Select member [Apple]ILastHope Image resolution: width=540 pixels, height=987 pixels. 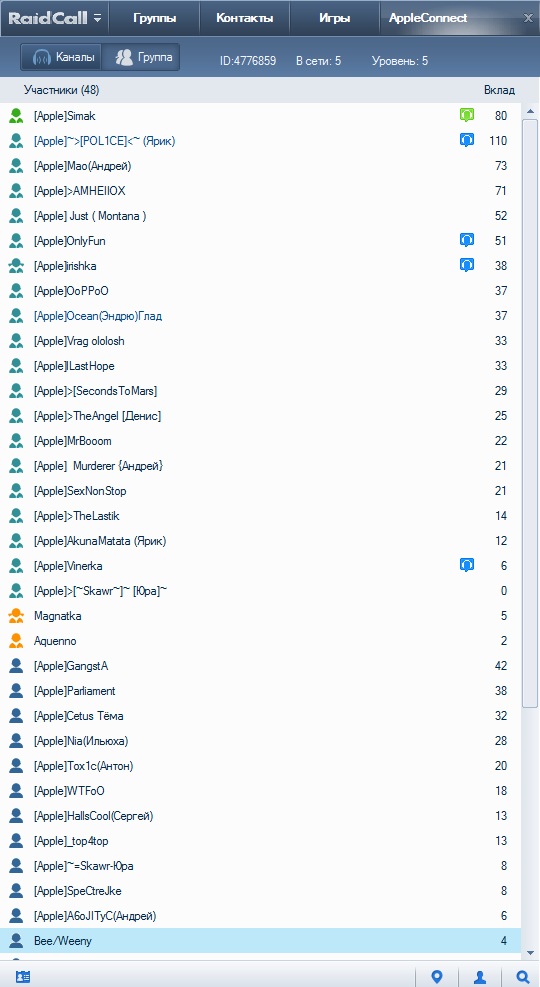[x=261, y=366]
